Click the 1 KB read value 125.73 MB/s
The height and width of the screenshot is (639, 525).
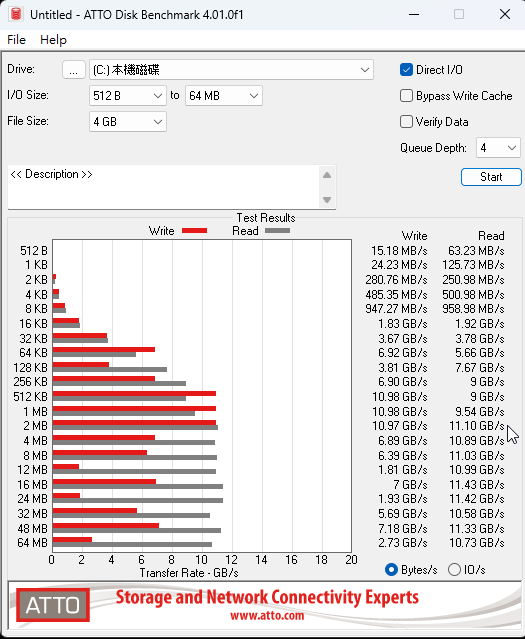[x=473, y=265]
